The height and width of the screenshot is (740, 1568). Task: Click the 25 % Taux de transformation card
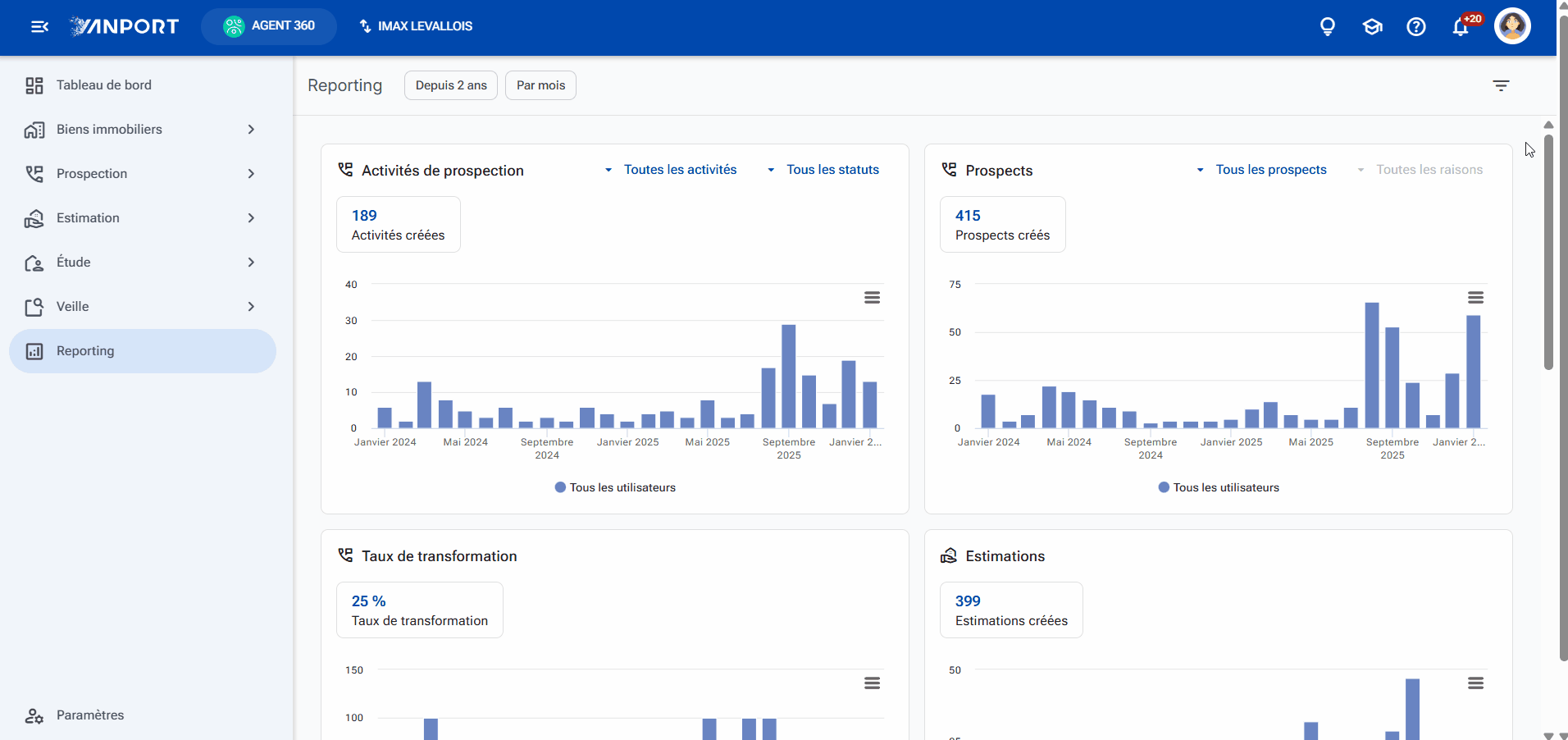pos(420,610)
